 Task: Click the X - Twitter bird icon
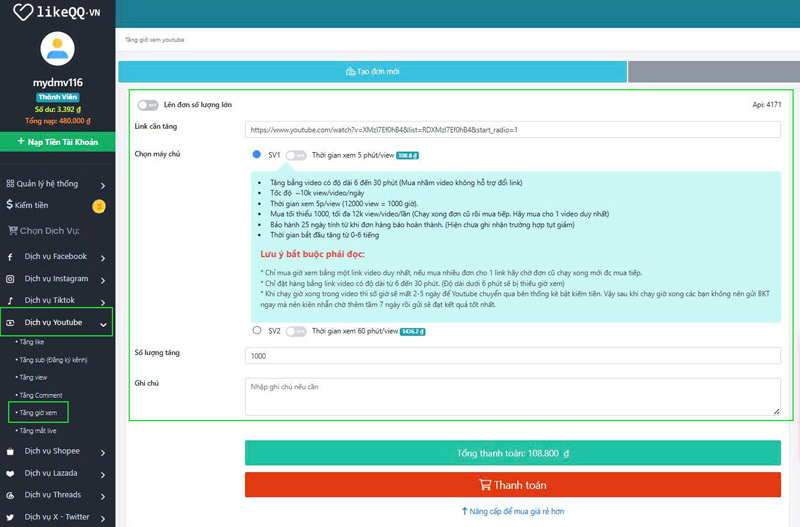pyautogui.click(x=10, y=517)
